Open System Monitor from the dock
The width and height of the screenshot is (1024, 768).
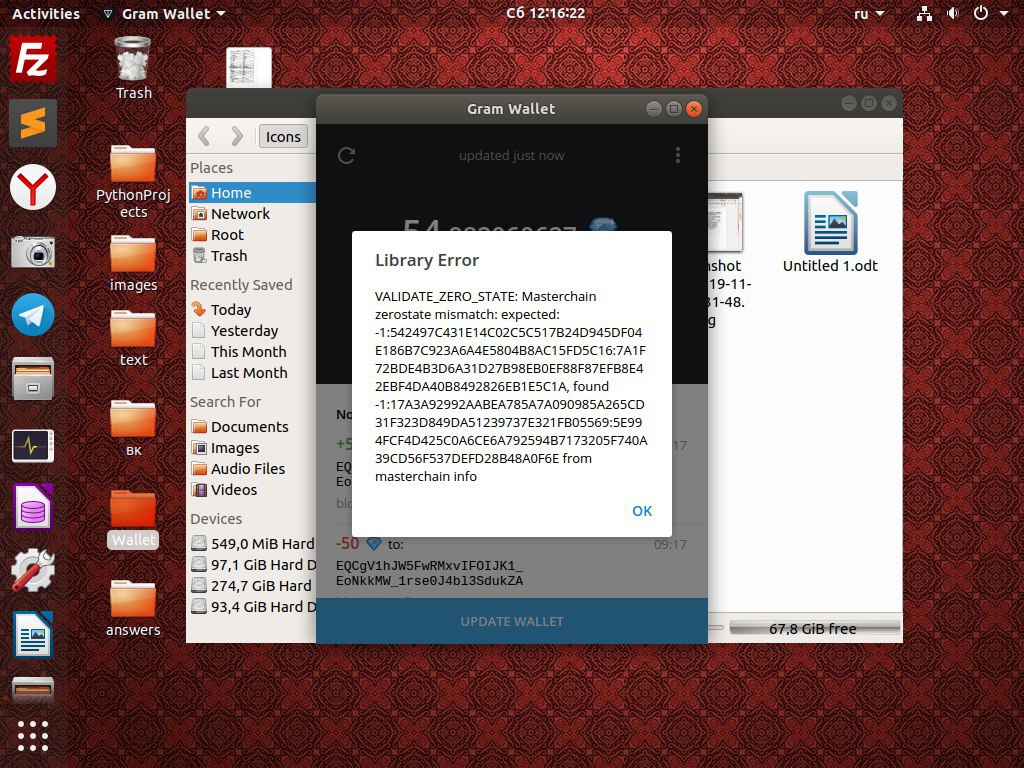pos(33,446)
